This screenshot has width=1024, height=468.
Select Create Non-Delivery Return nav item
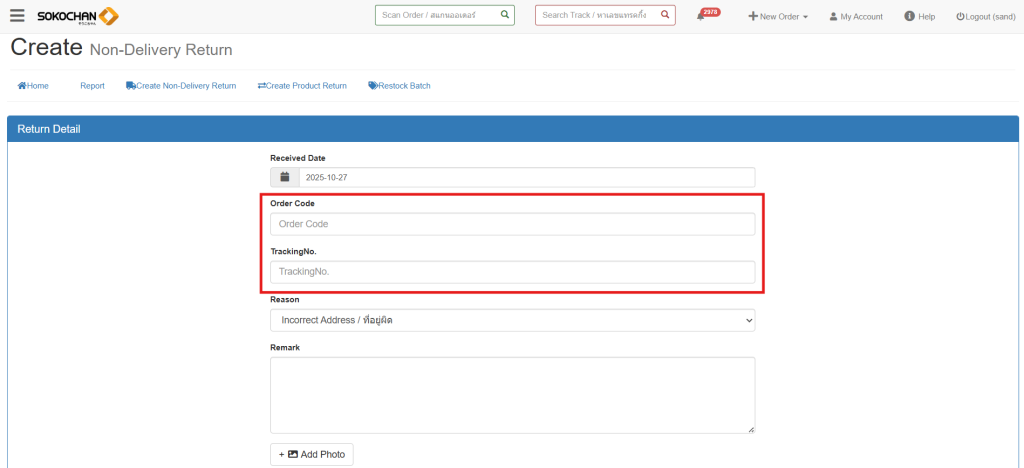pyautogui.click(x=181, y=86)
